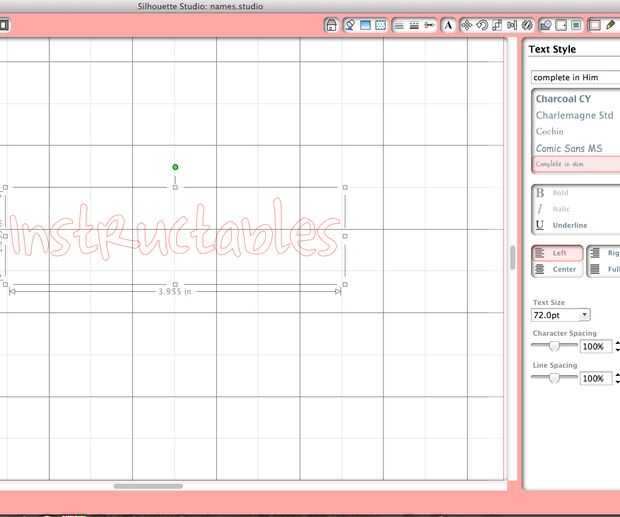Click the pencil icon in the toolbar
The height and width of the screenshot is (517, 620).
(610, 25)
